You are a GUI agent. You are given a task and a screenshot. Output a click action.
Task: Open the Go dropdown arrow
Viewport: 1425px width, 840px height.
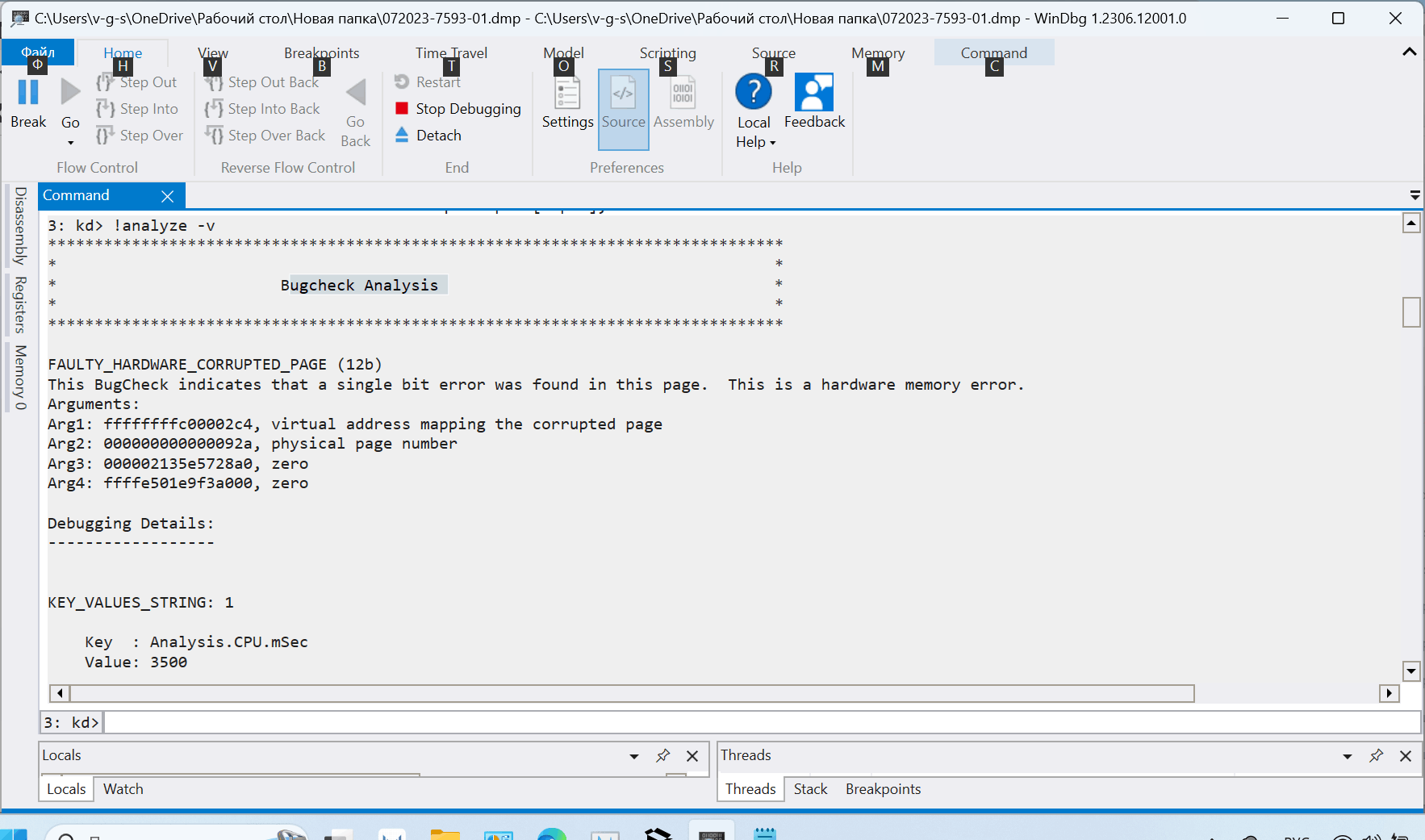[x=70, y=143]
